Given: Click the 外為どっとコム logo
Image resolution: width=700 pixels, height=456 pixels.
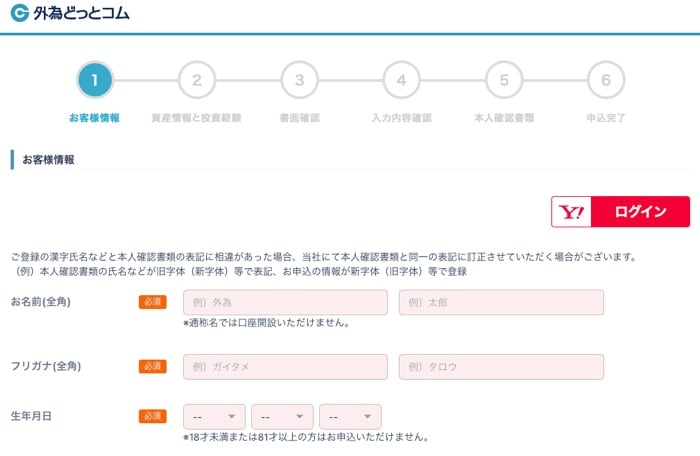Looking at the screenshot, I should [70, 13].
